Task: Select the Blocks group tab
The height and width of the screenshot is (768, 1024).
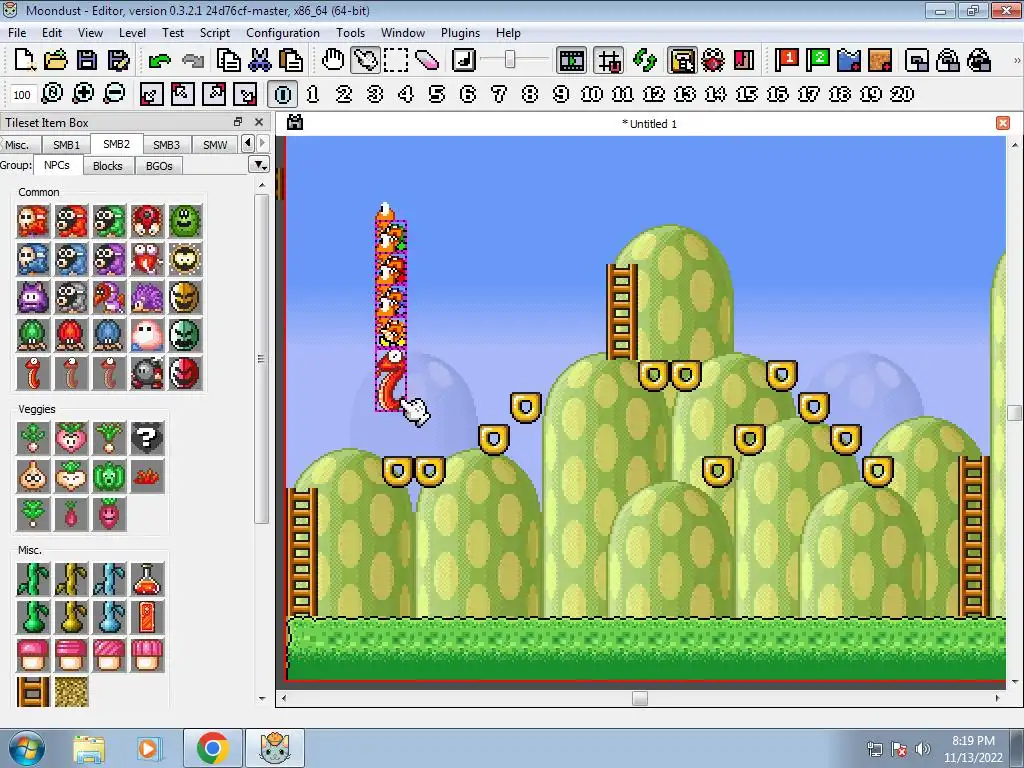Action: [108, 166]
